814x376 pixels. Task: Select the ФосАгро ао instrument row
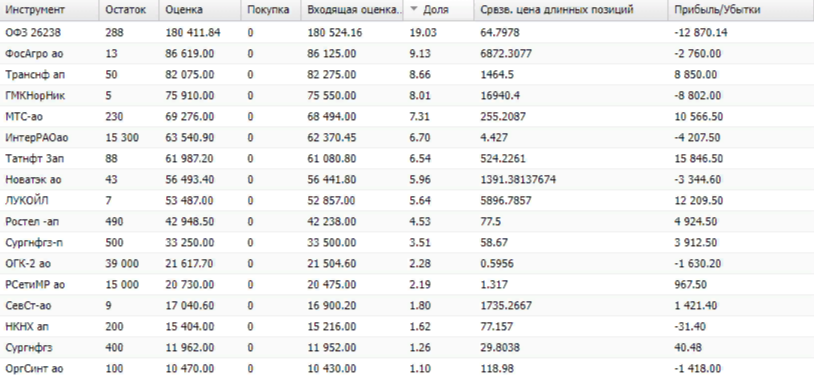(407, 53)
